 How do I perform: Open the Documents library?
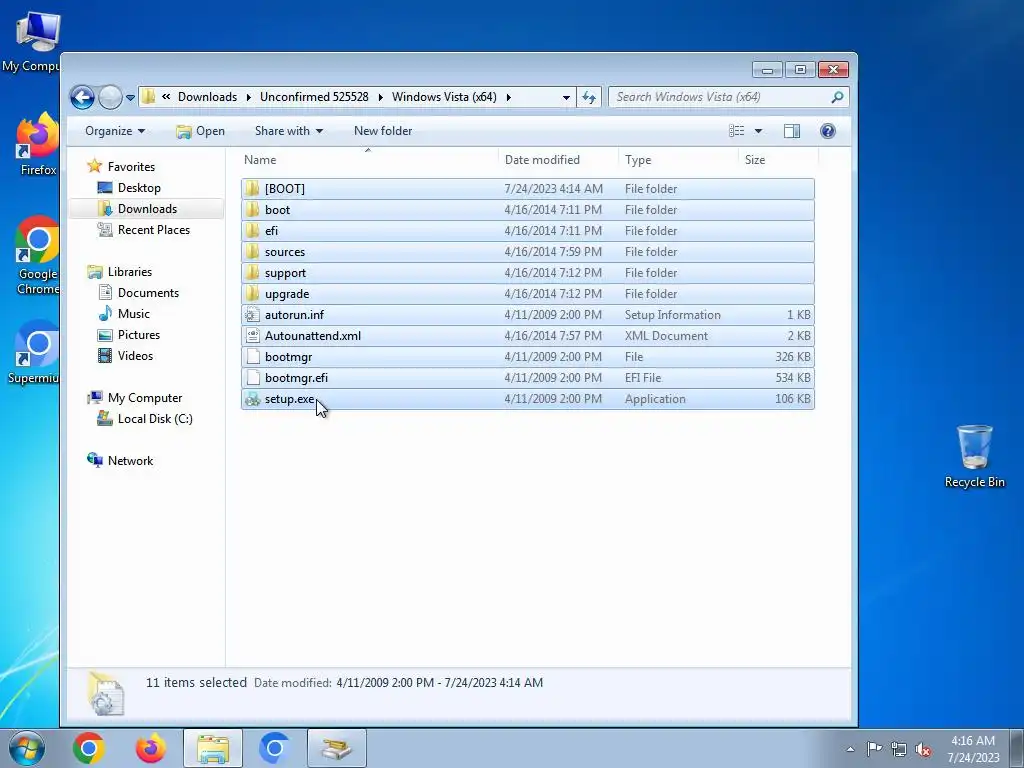click(148, 293)
